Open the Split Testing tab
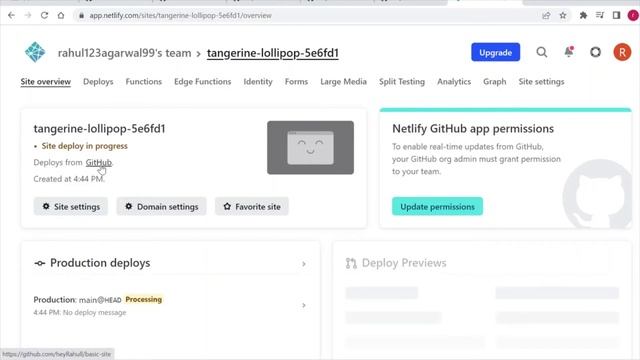Viewport: 640px width, 360px height. tap(402, 82)
